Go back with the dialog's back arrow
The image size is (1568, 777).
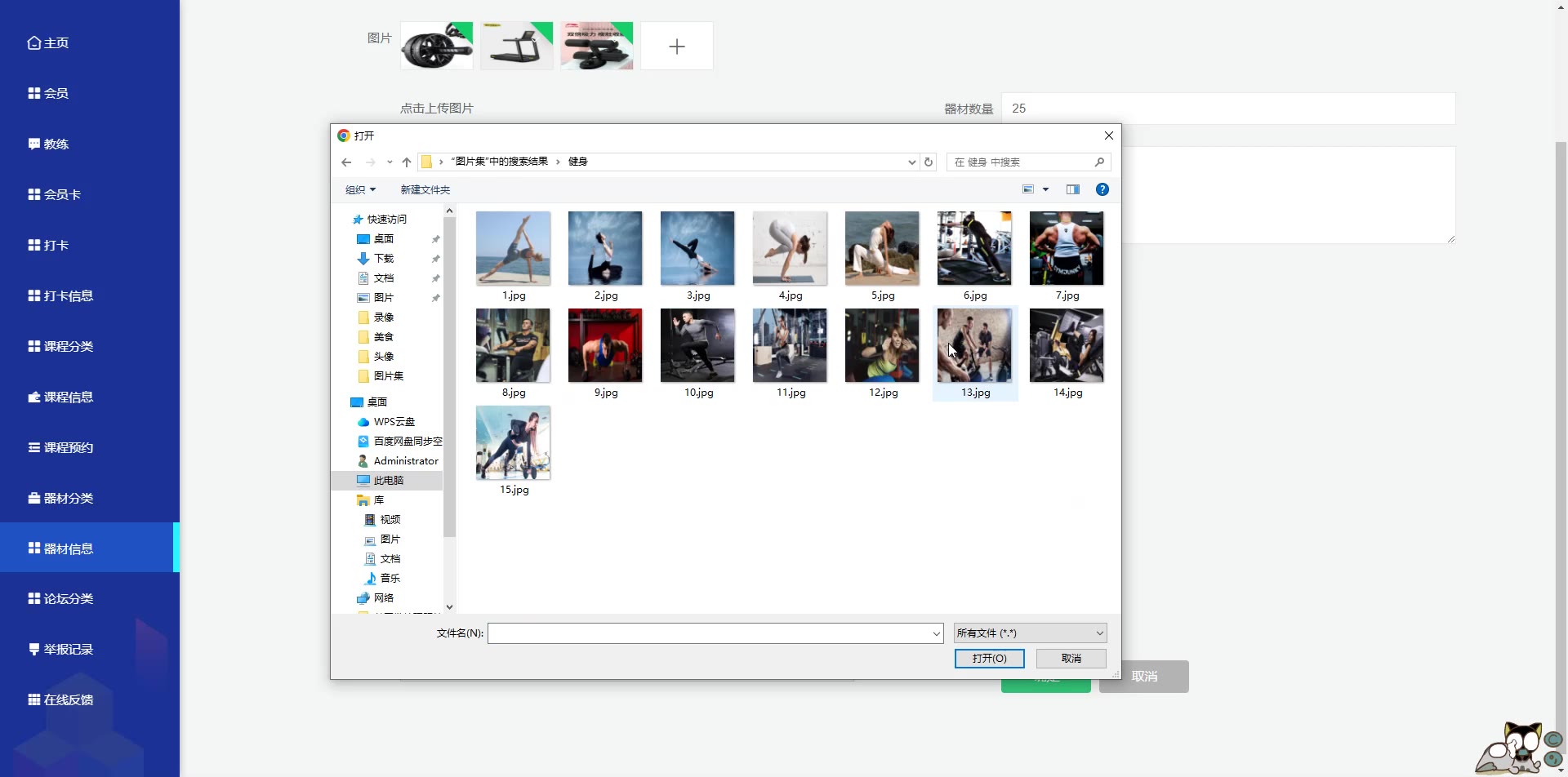pos(346,162)
